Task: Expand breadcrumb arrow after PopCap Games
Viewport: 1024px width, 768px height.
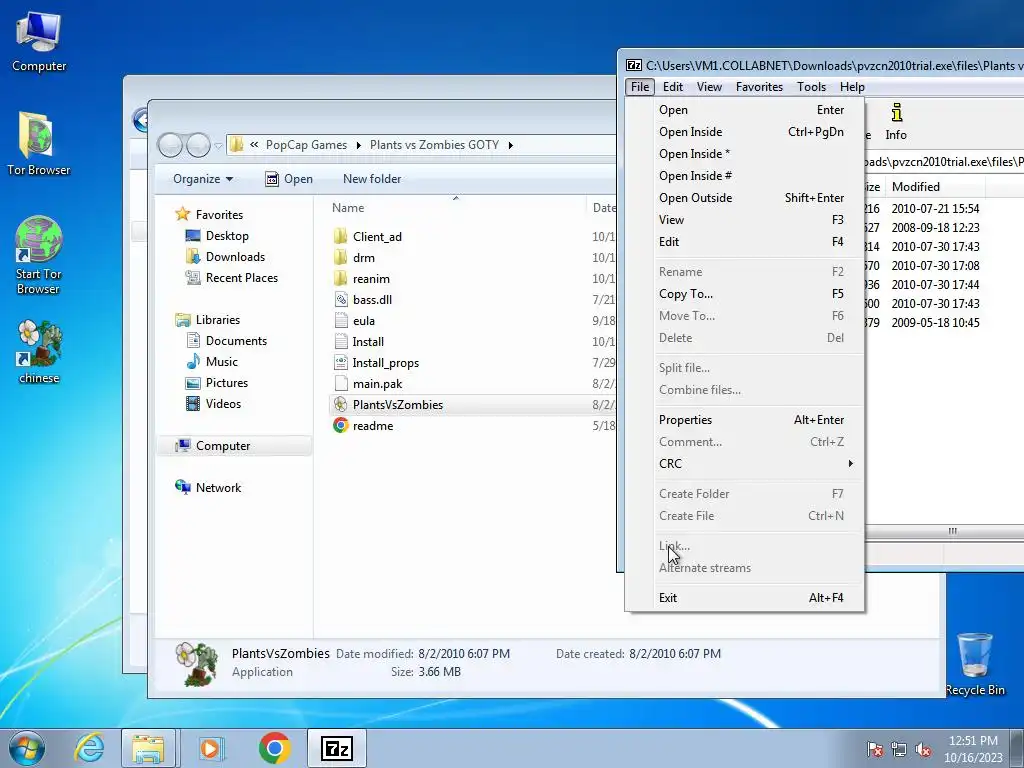Action: coord(359,145)
